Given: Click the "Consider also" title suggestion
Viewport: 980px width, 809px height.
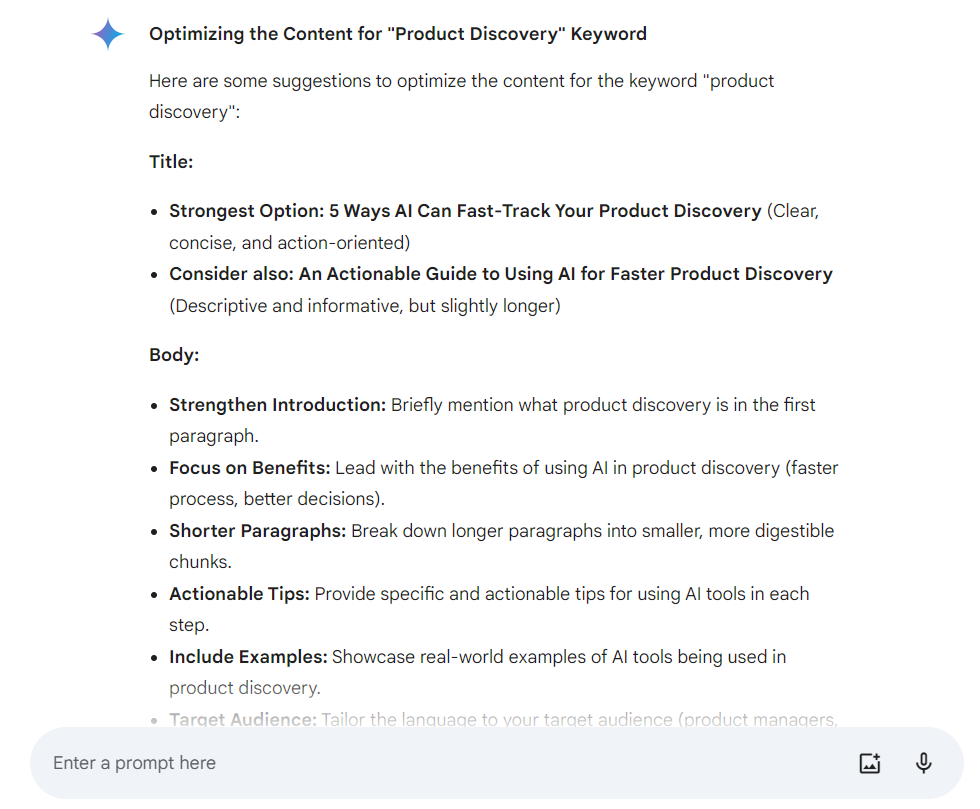Looking at the screenshot, I should tap(500, 274).
